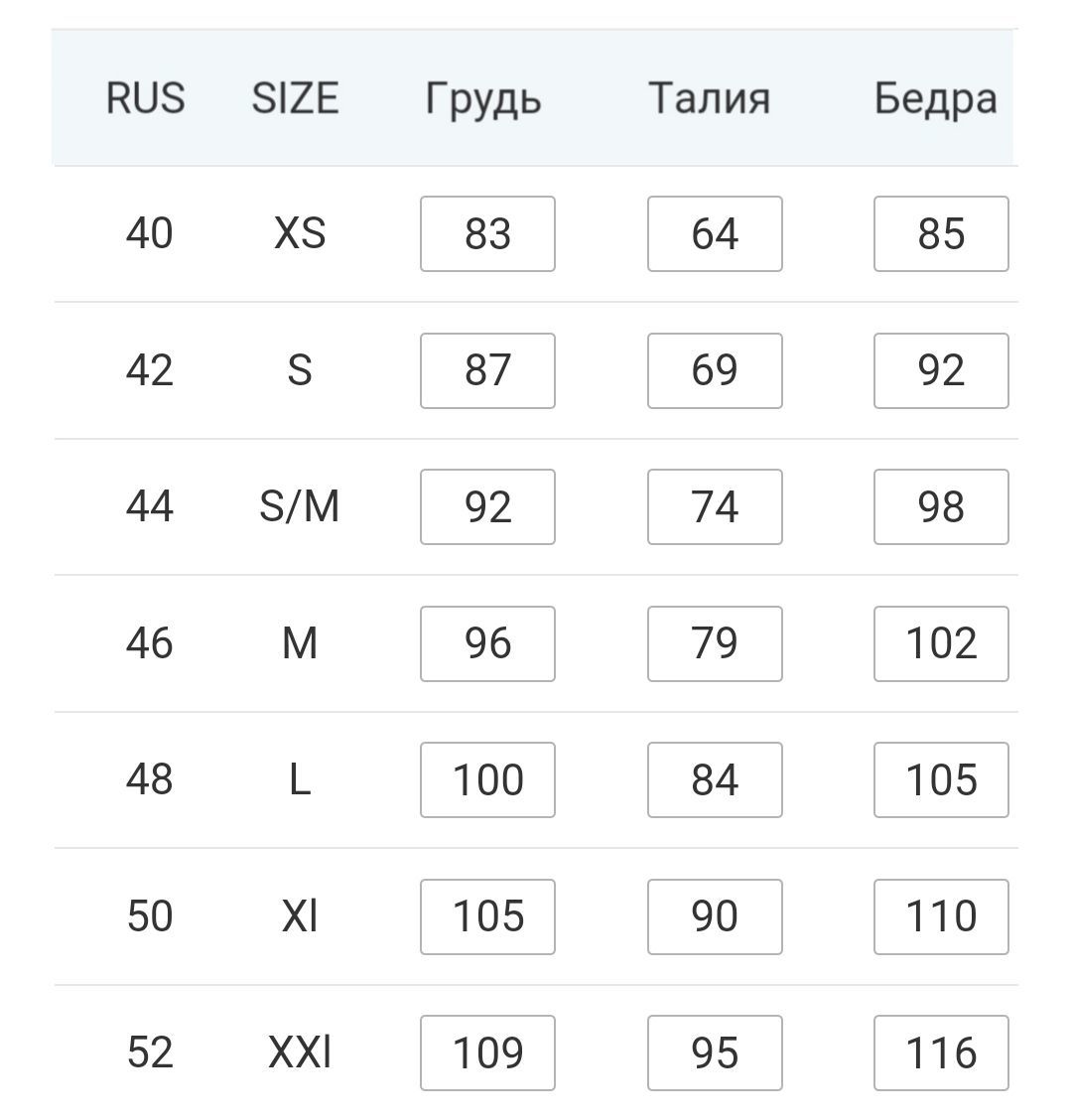Click the Талия column header
Viewport: 1072px width, 1120px height.
coord(709,99)
